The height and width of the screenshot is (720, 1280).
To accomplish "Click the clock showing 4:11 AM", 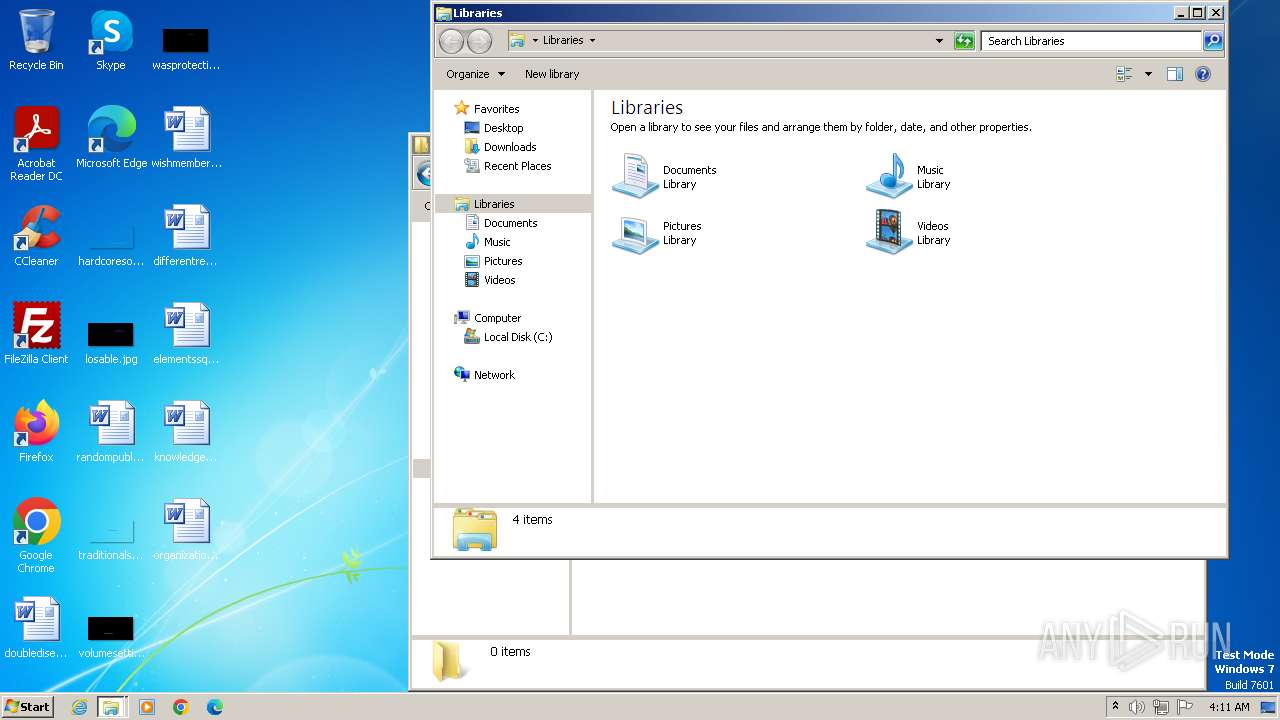I will tap(1229, 707).
